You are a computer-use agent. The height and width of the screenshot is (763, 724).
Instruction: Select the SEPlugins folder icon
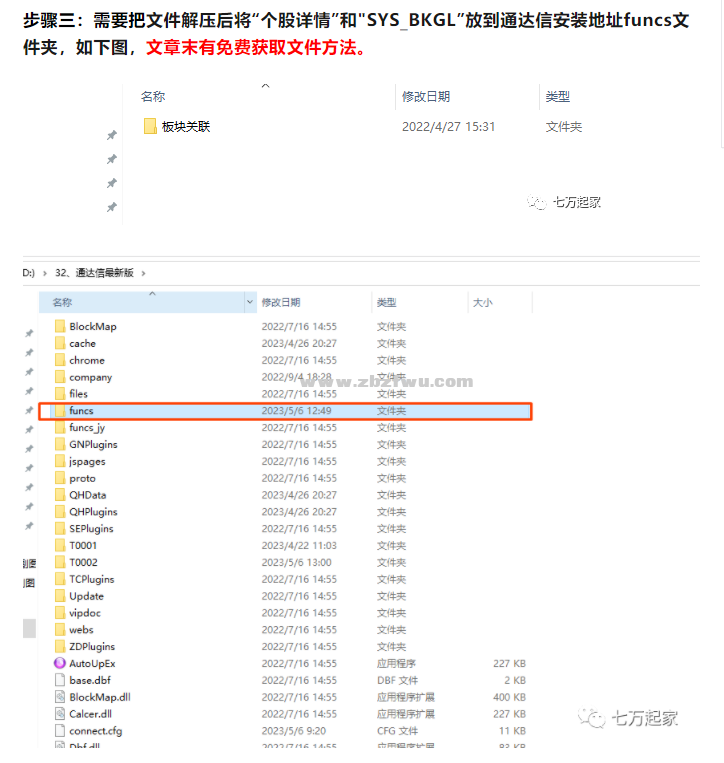60,528
